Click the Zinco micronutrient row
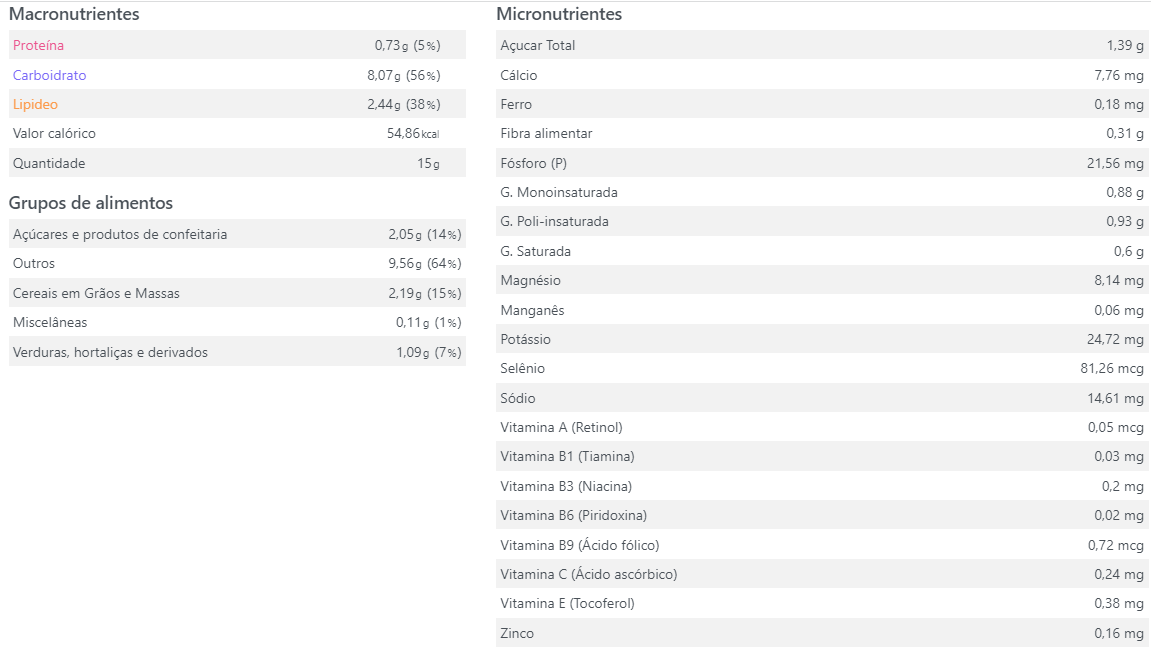Viewport: 1151px width, 649px height. [x=822, y=633]
